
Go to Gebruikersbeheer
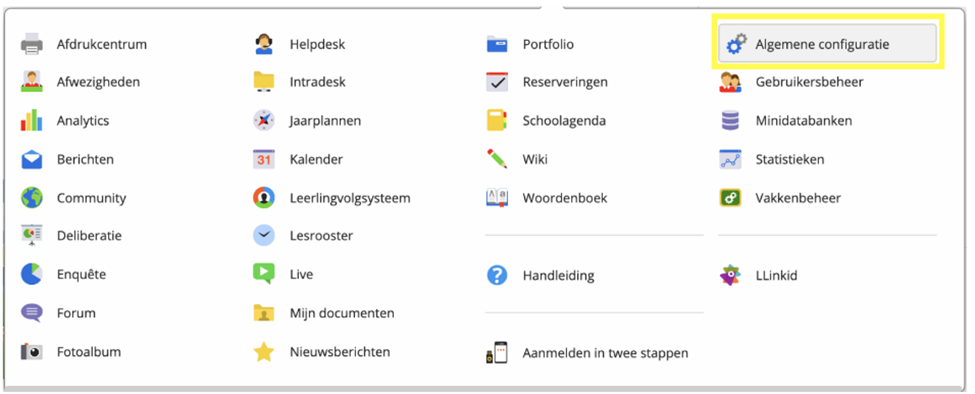(x=809, y=82)
